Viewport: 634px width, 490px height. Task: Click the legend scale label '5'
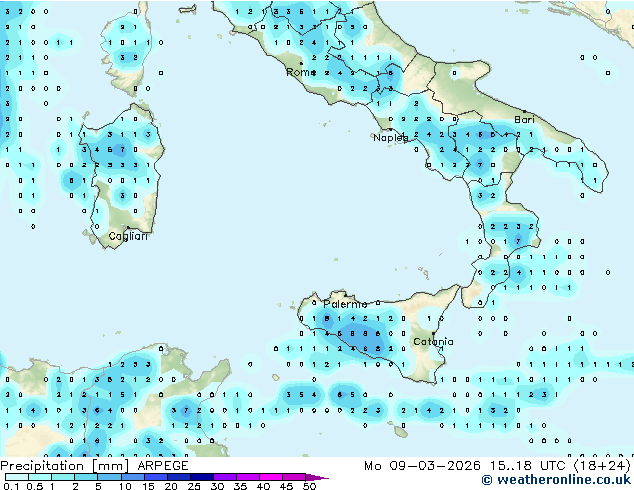(98, 486)
